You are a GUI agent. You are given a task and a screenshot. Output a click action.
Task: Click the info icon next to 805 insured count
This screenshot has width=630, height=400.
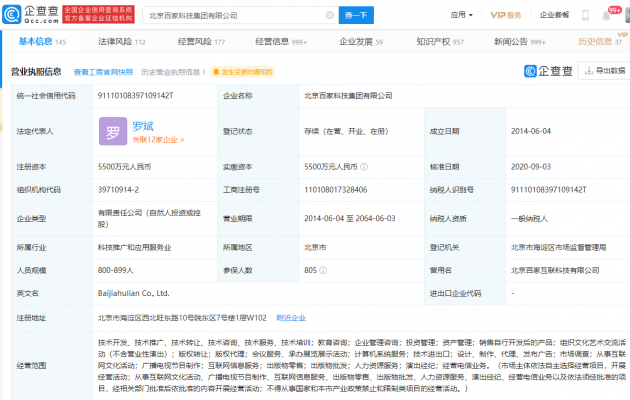point(323,270)
